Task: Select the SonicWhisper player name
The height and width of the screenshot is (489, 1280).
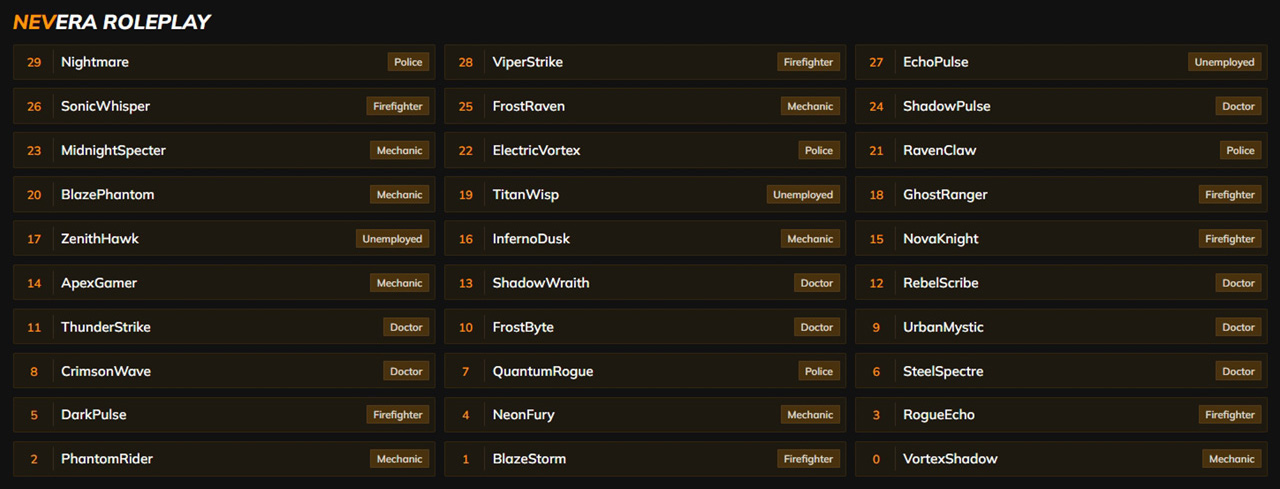Action: point(105,106)
